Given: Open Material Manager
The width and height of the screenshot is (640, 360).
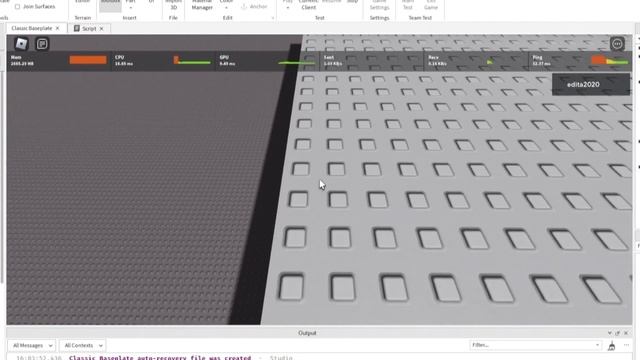Looking at the screenshot, I should 202,5.
